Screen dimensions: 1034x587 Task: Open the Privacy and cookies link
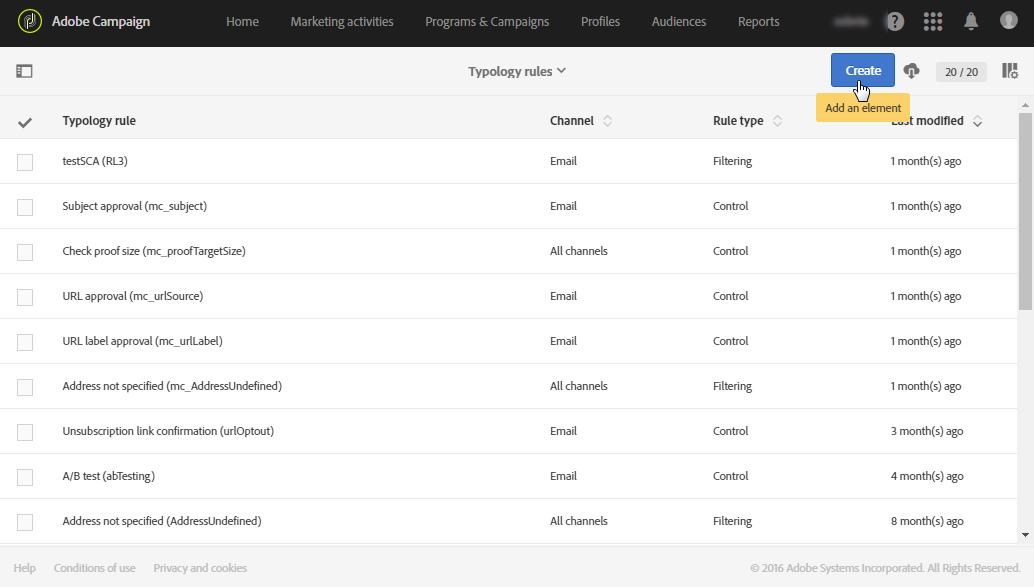coord(200,568)
